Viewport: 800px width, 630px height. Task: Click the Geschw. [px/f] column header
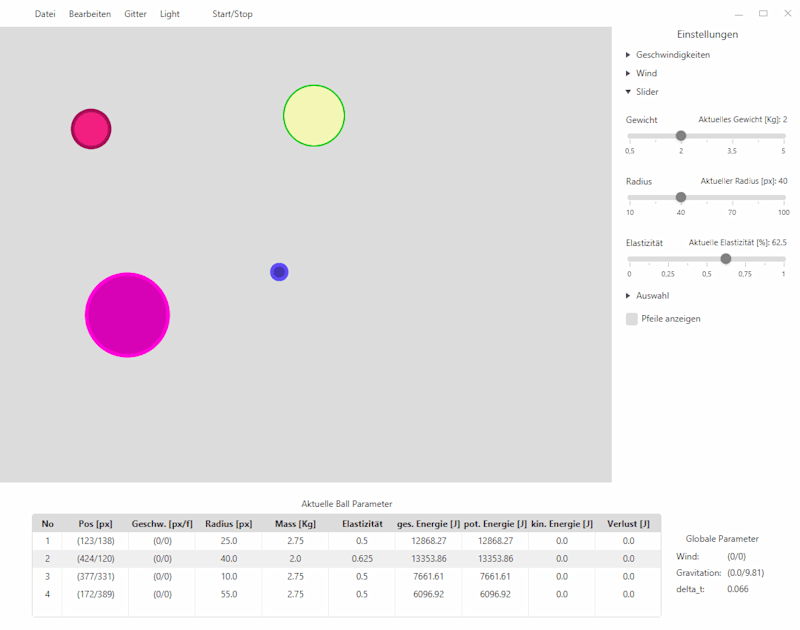(x=162, y=524)
